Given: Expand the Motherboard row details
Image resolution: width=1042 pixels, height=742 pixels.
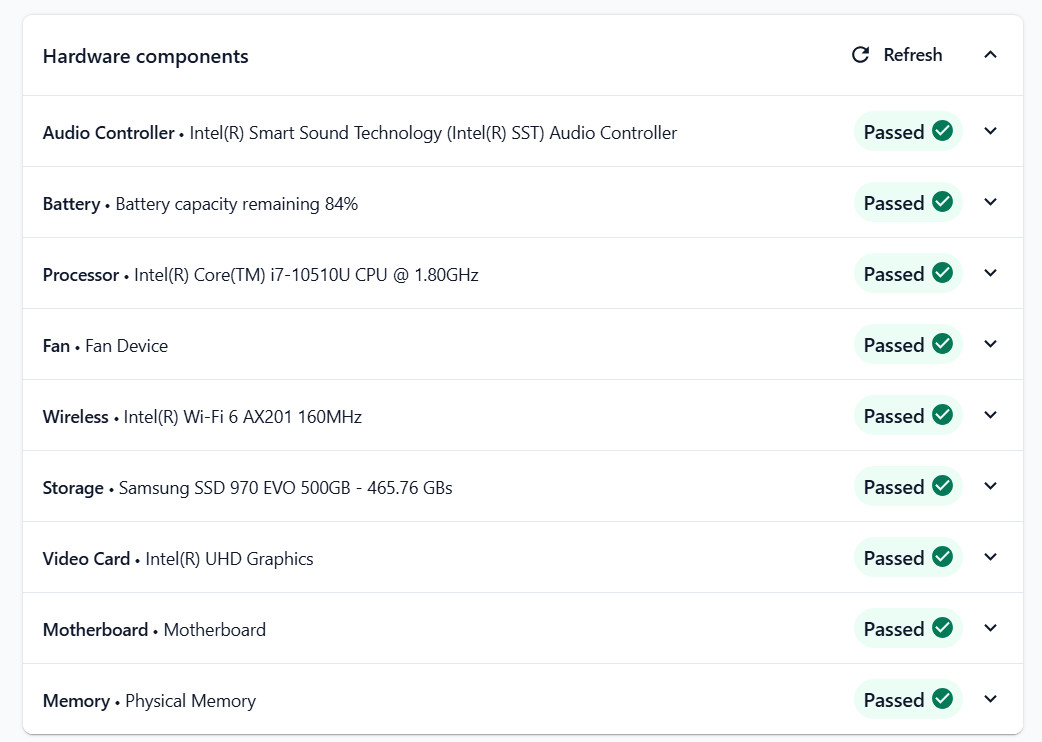Looking at the screenshot, I should 990,629.
